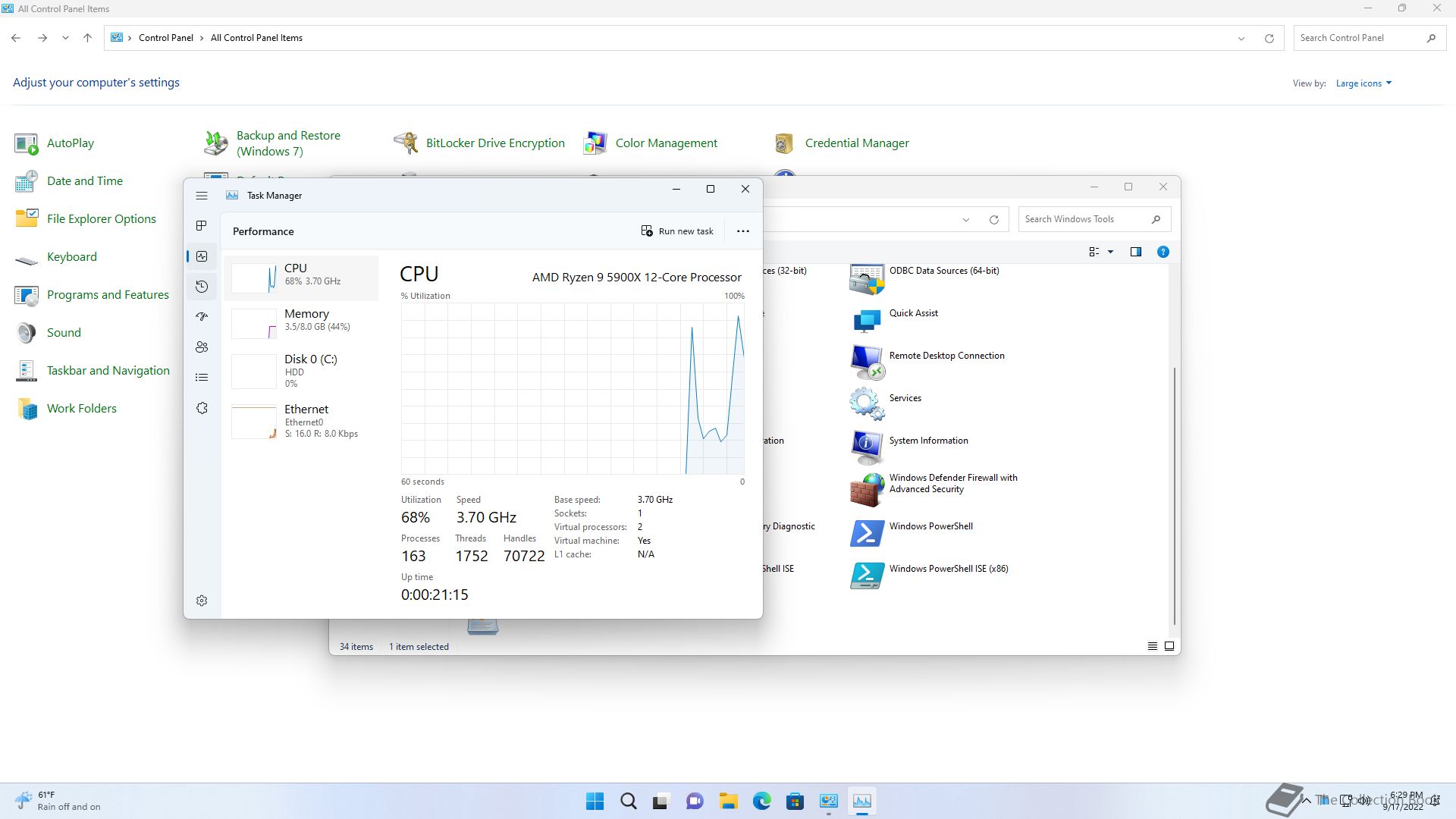Select Ethernet performance item
This screenshot has height=819, width=1456.
tap(301, 422)
